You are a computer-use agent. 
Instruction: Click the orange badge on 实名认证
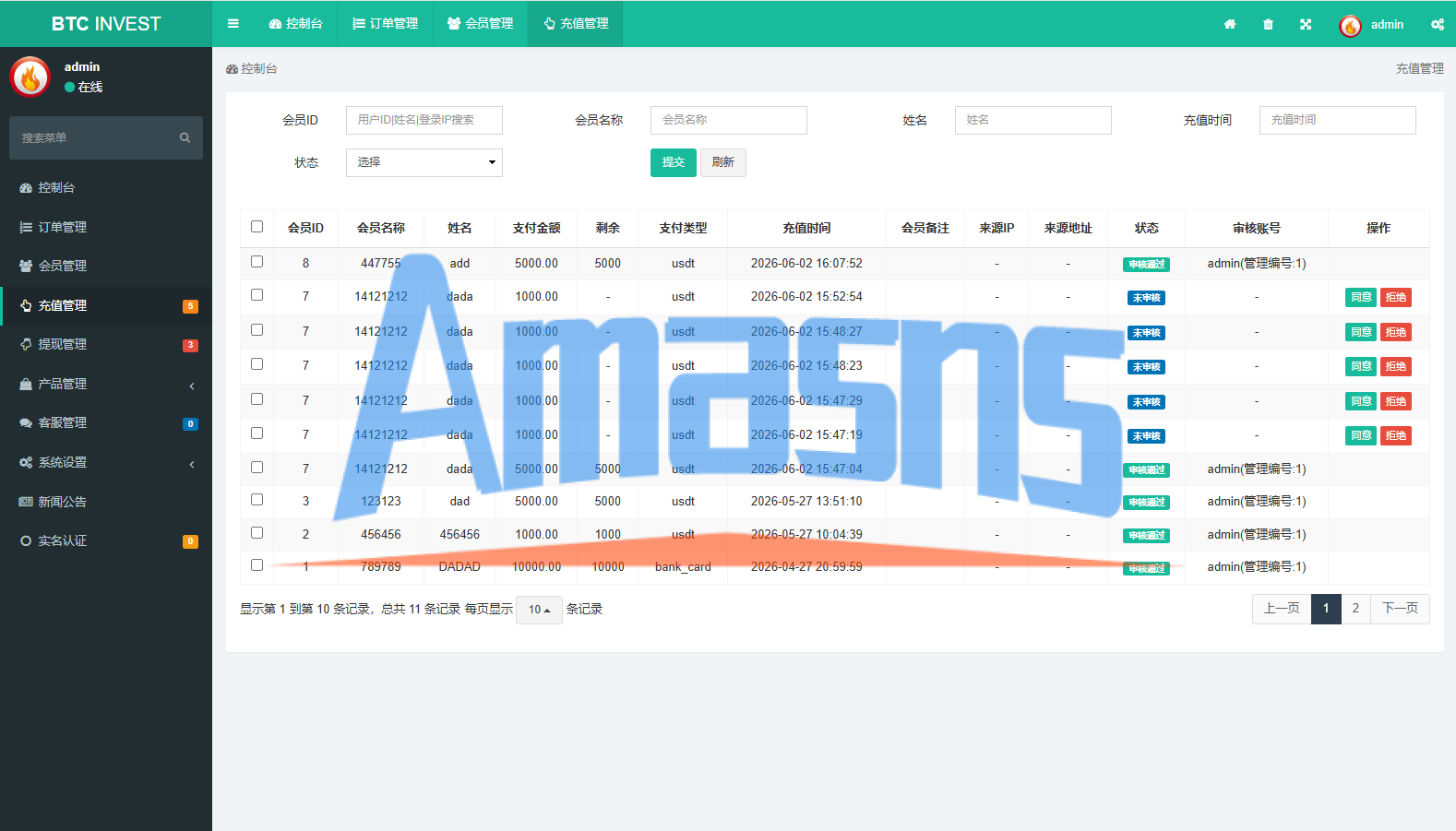[190, 541]
